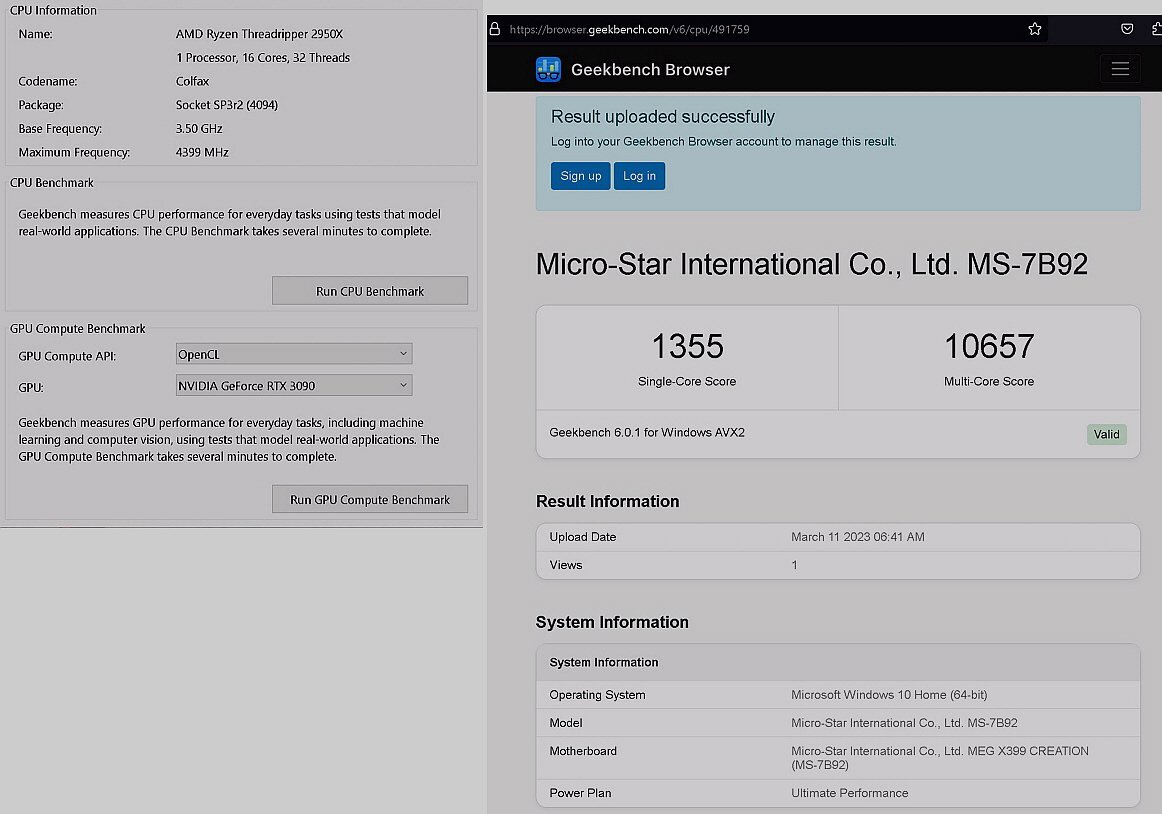Click the Log in button
This screenshot has height=814, width=1162.
(x=639, y=176)
